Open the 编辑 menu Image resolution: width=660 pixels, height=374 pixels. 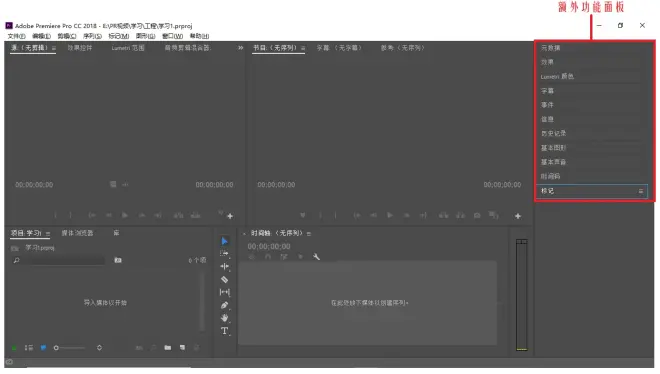click(41, 36)
